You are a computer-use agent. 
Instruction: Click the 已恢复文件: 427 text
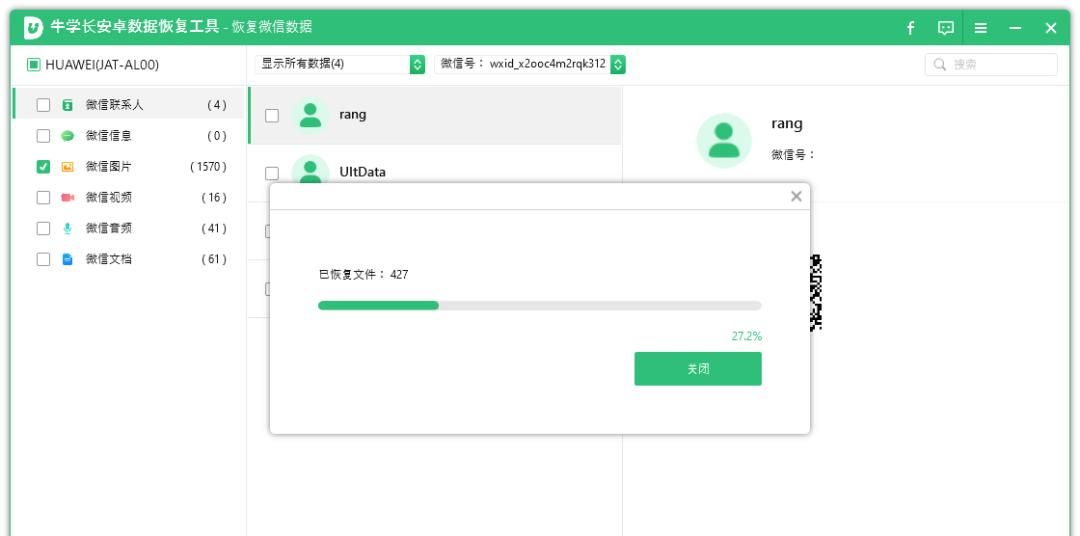[363, 274]
